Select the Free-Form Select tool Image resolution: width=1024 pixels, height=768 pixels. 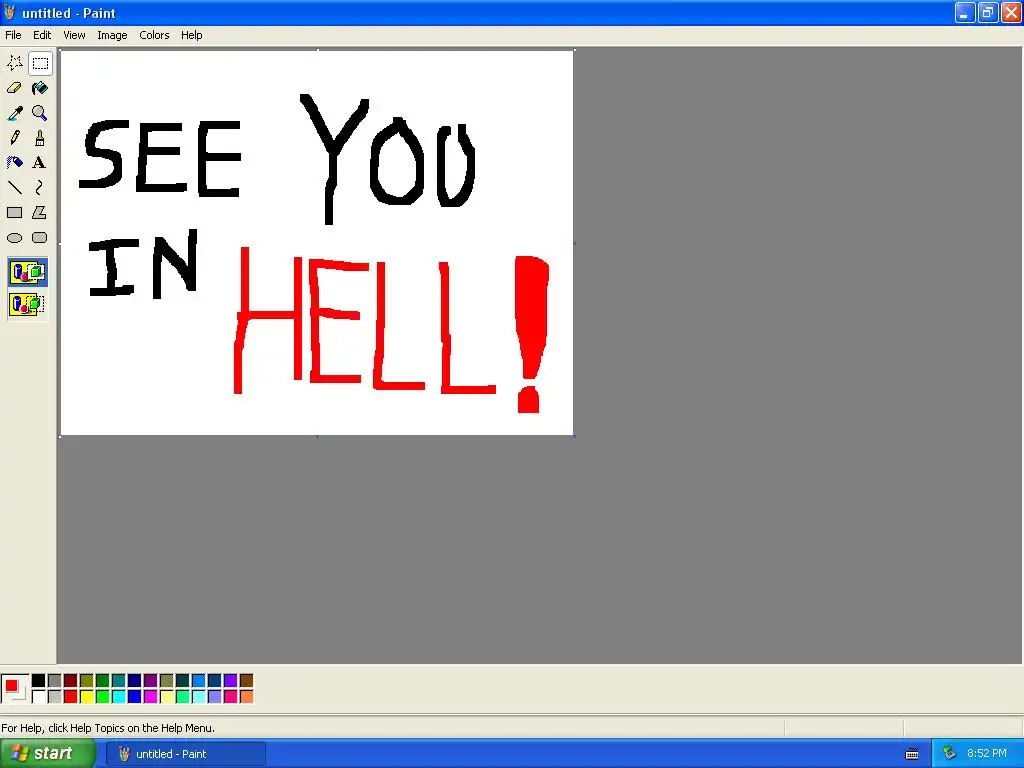(x=14, y=63)
